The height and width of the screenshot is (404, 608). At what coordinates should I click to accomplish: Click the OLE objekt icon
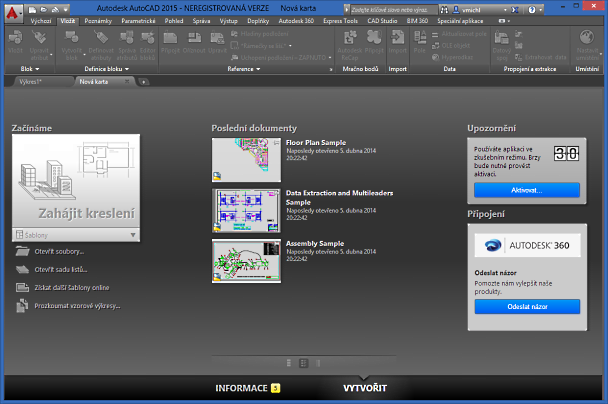435,46
